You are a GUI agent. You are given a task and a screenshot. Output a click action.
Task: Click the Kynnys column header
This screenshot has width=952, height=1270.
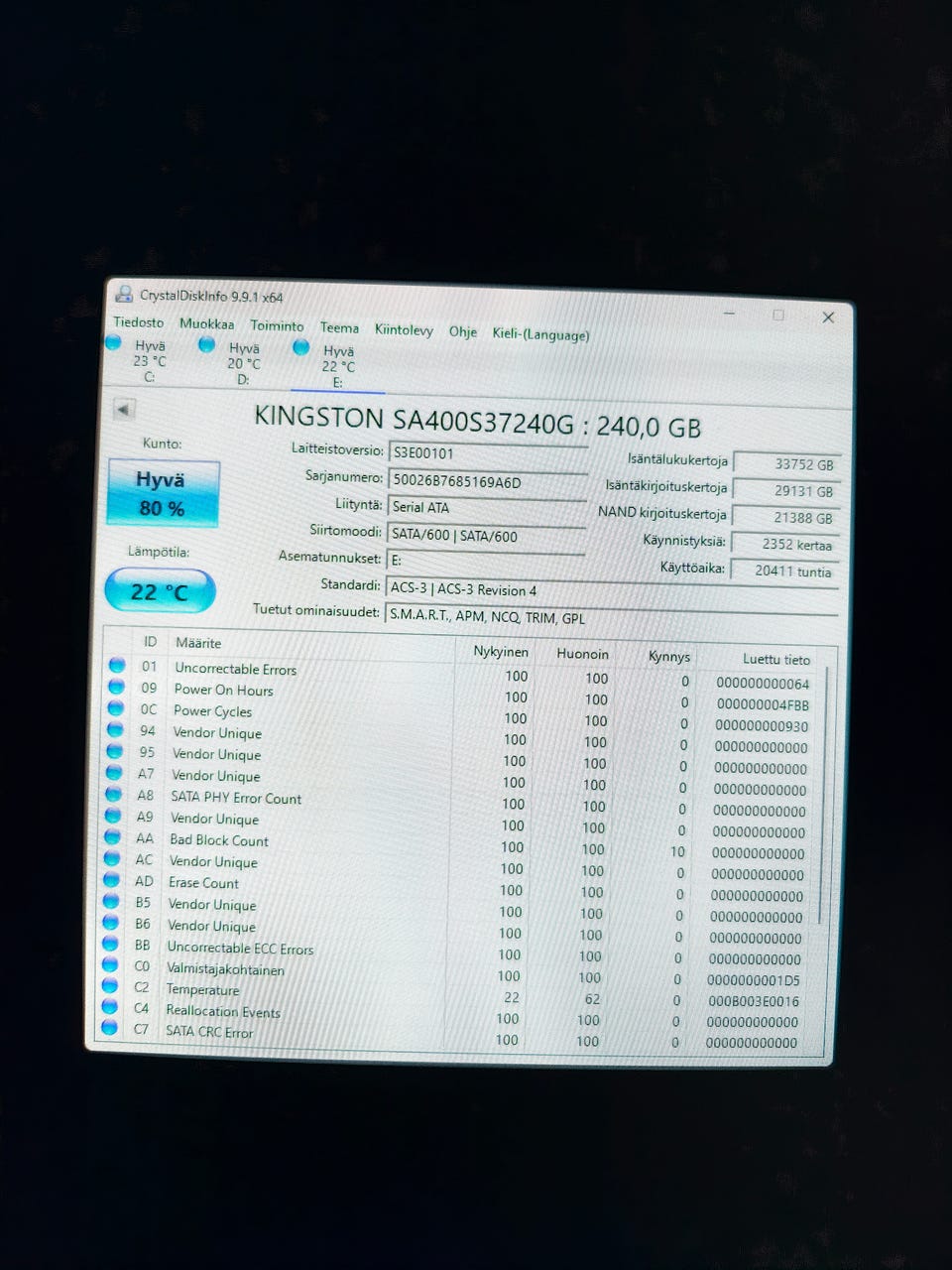click(x=669, y=657)
